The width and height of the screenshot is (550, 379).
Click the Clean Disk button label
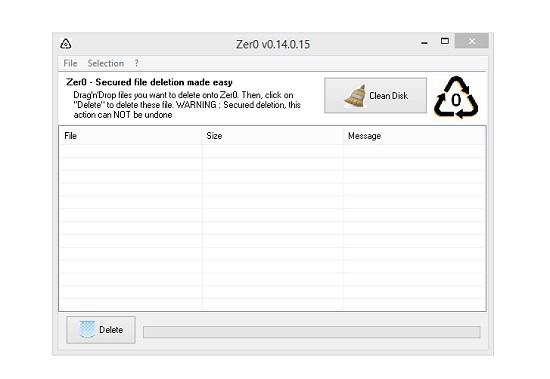pos(388,96)
